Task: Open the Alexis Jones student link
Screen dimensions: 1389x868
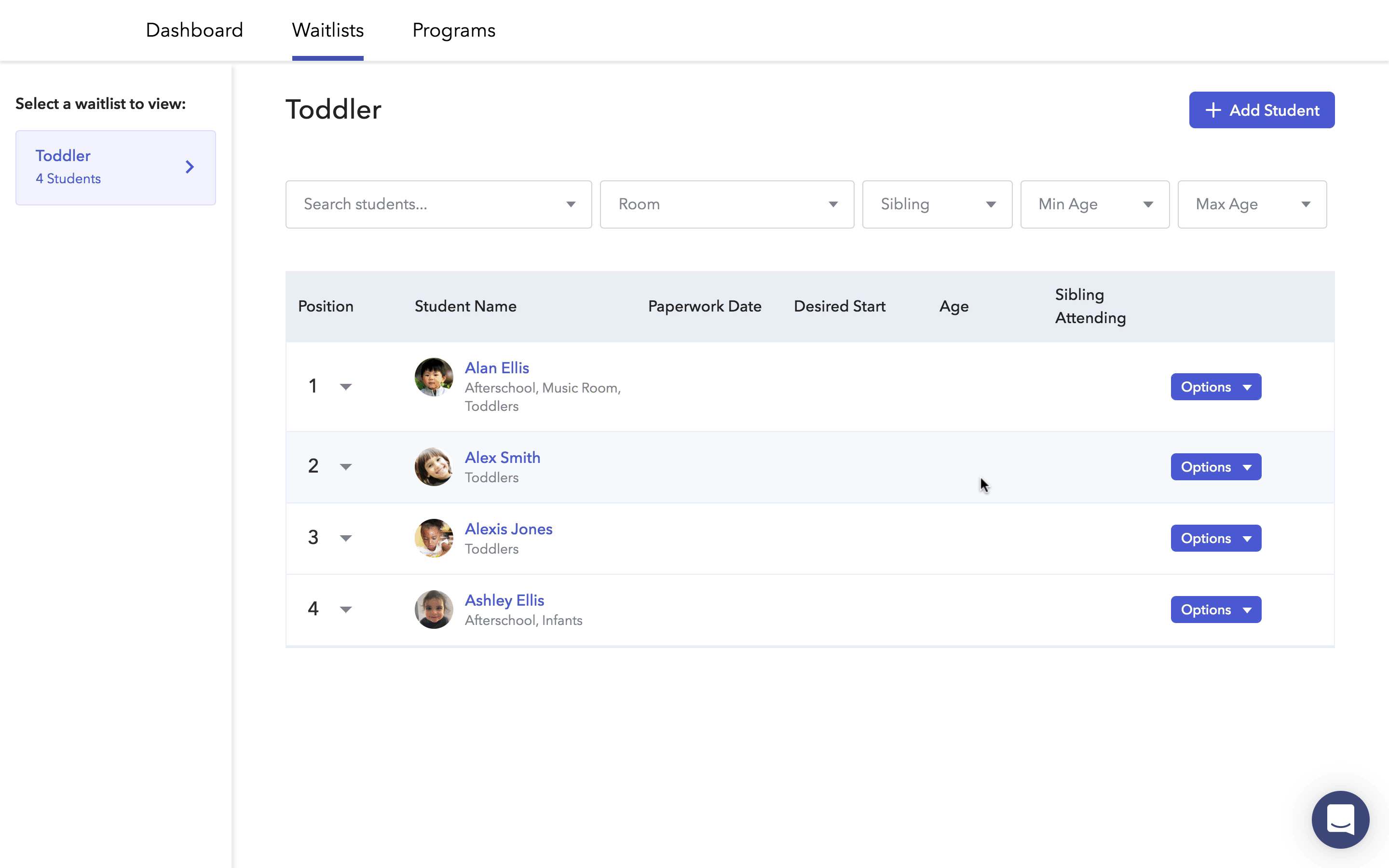Action: point(508,529)
